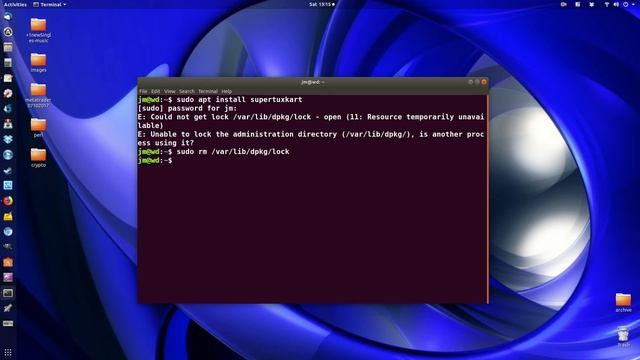This screenshot has width=640, height=360.
Task: Open the Trash on the desktop
Action: click(623, 337)
